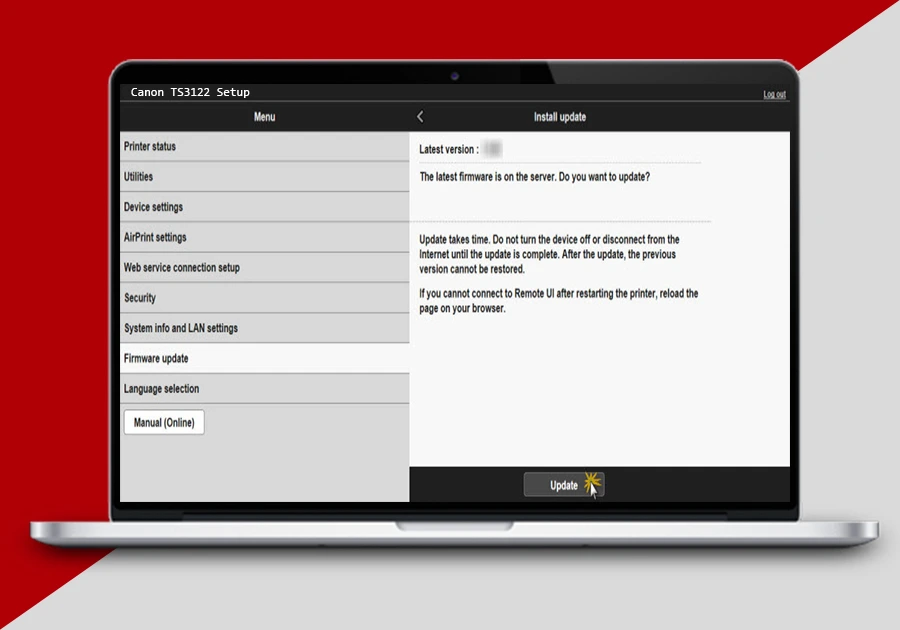
Task: Open Language selection
Action: 265,389
